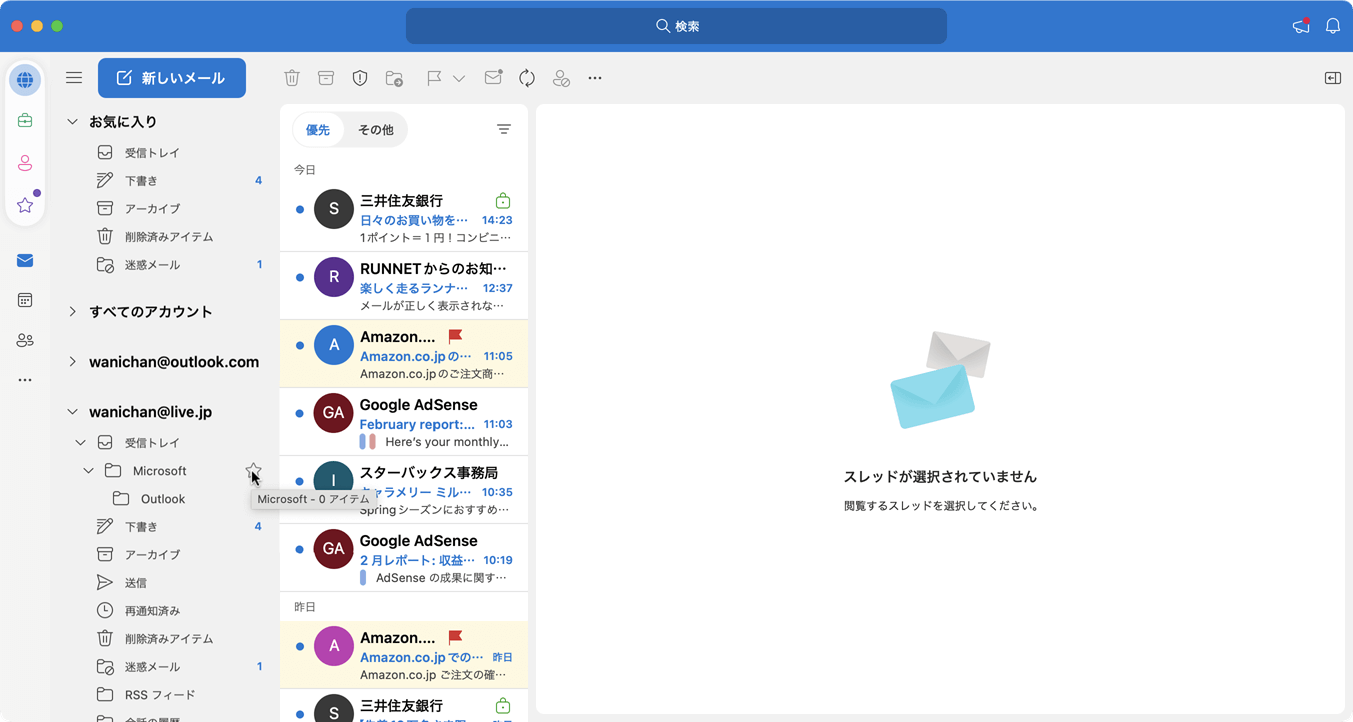Collapse the Microsoft folder tree
1353x722 pixels.
pos(88,471)
